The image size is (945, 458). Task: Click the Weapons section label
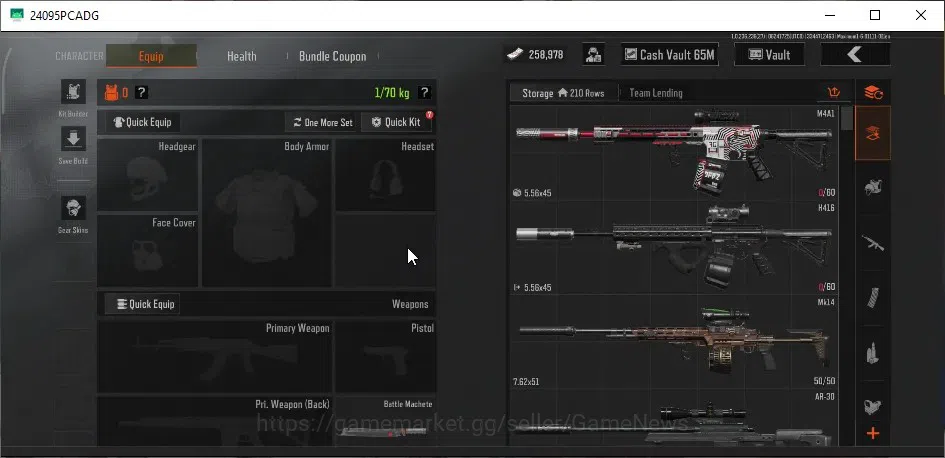click(410, 304)
